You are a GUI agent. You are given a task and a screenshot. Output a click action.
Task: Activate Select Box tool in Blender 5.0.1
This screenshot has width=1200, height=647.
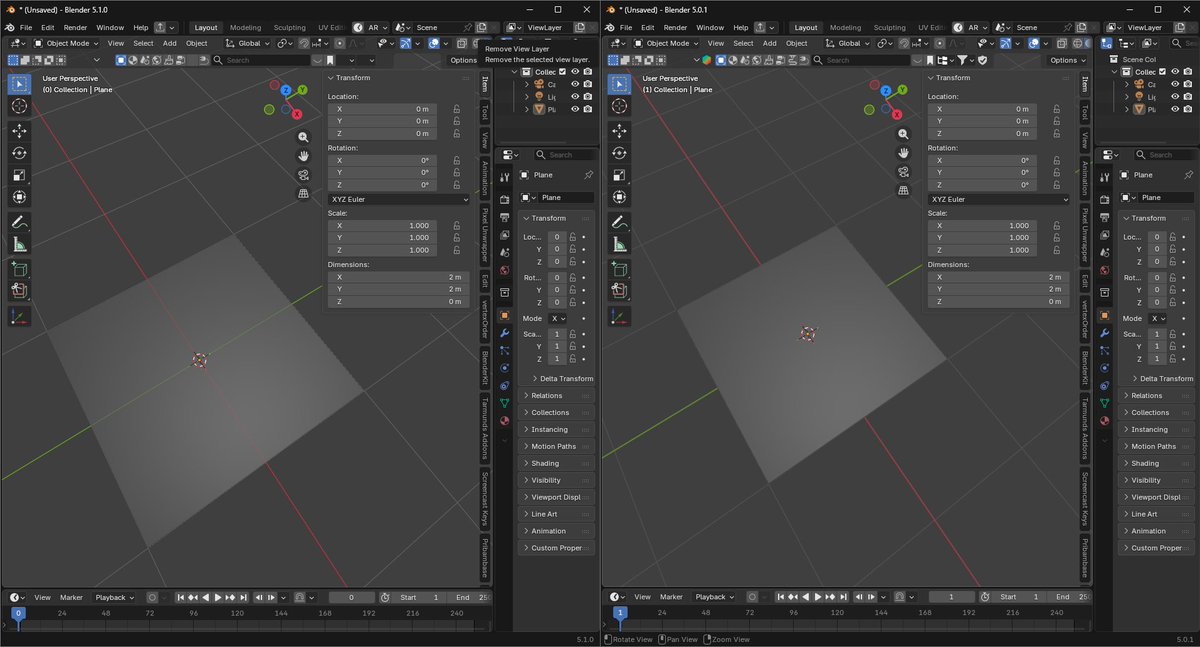pos(619,84)
